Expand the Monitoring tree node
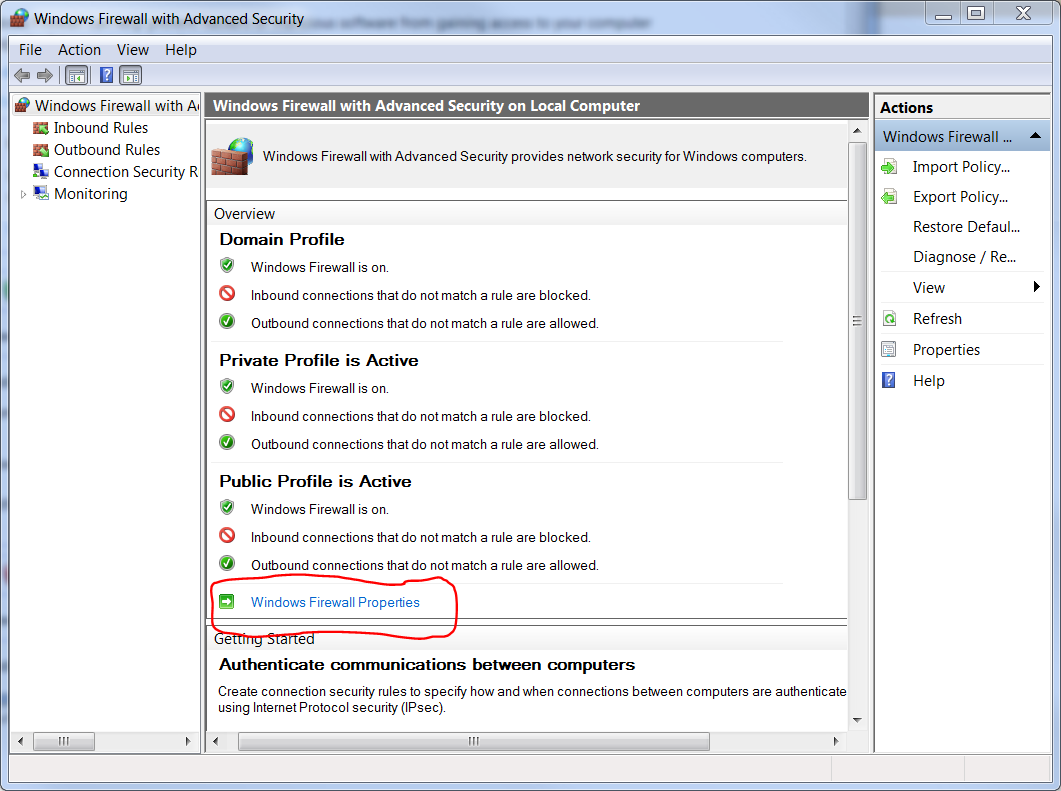Screen dimensions: 1061x791 [23, 194]
